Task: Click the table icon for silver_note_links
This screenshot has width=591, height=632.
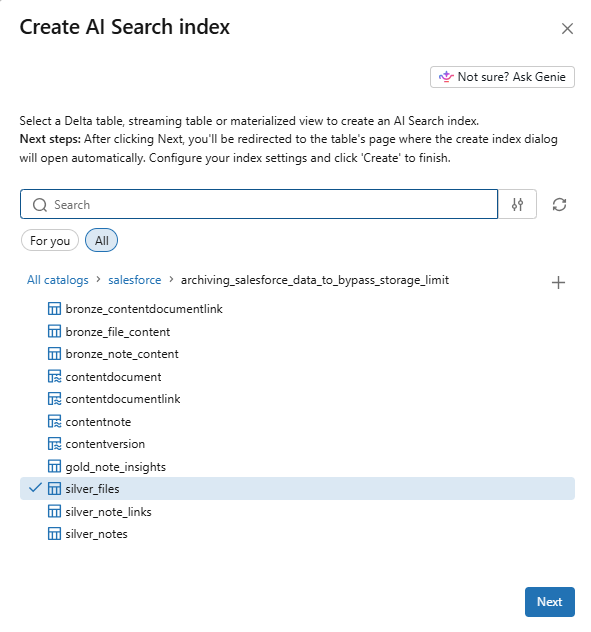Action: coord(54,511)
